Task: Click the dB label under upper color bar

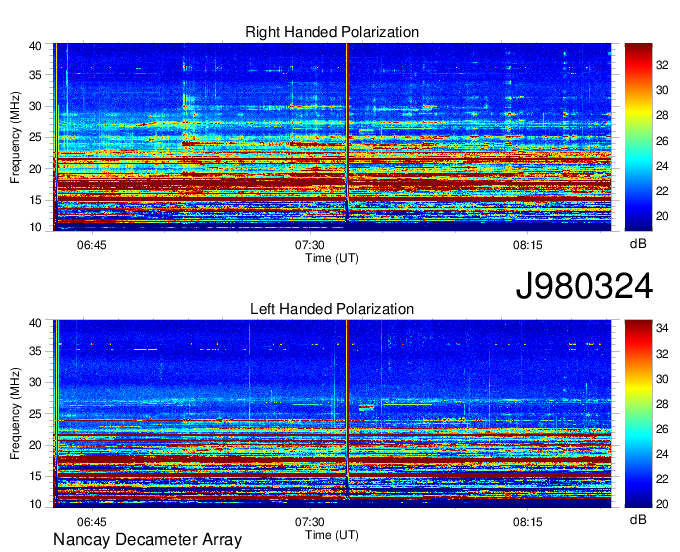Action: tap(638, 244)
